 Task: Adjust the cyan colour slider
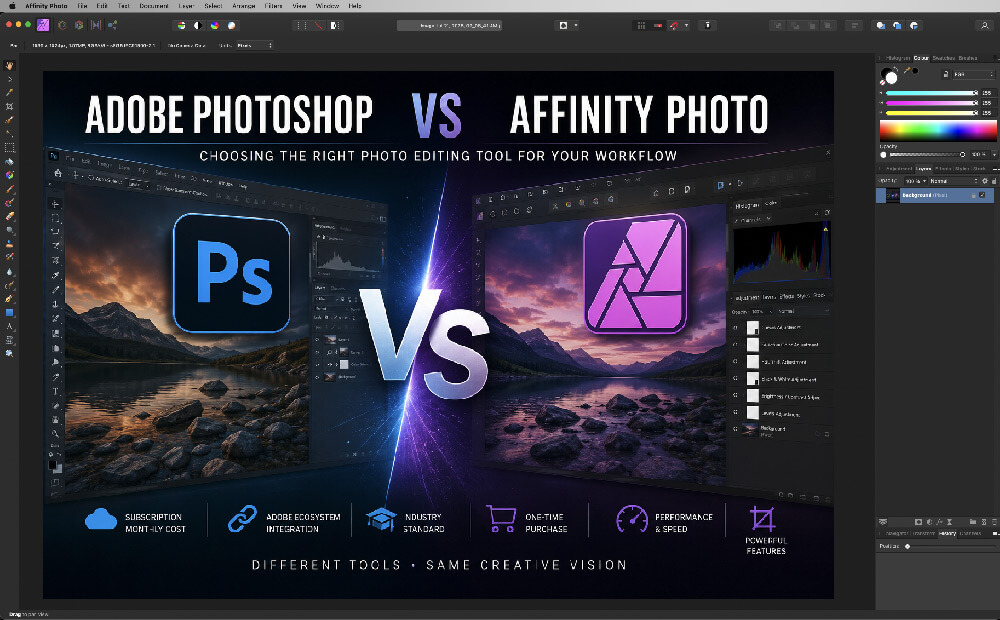click(932, 93)
